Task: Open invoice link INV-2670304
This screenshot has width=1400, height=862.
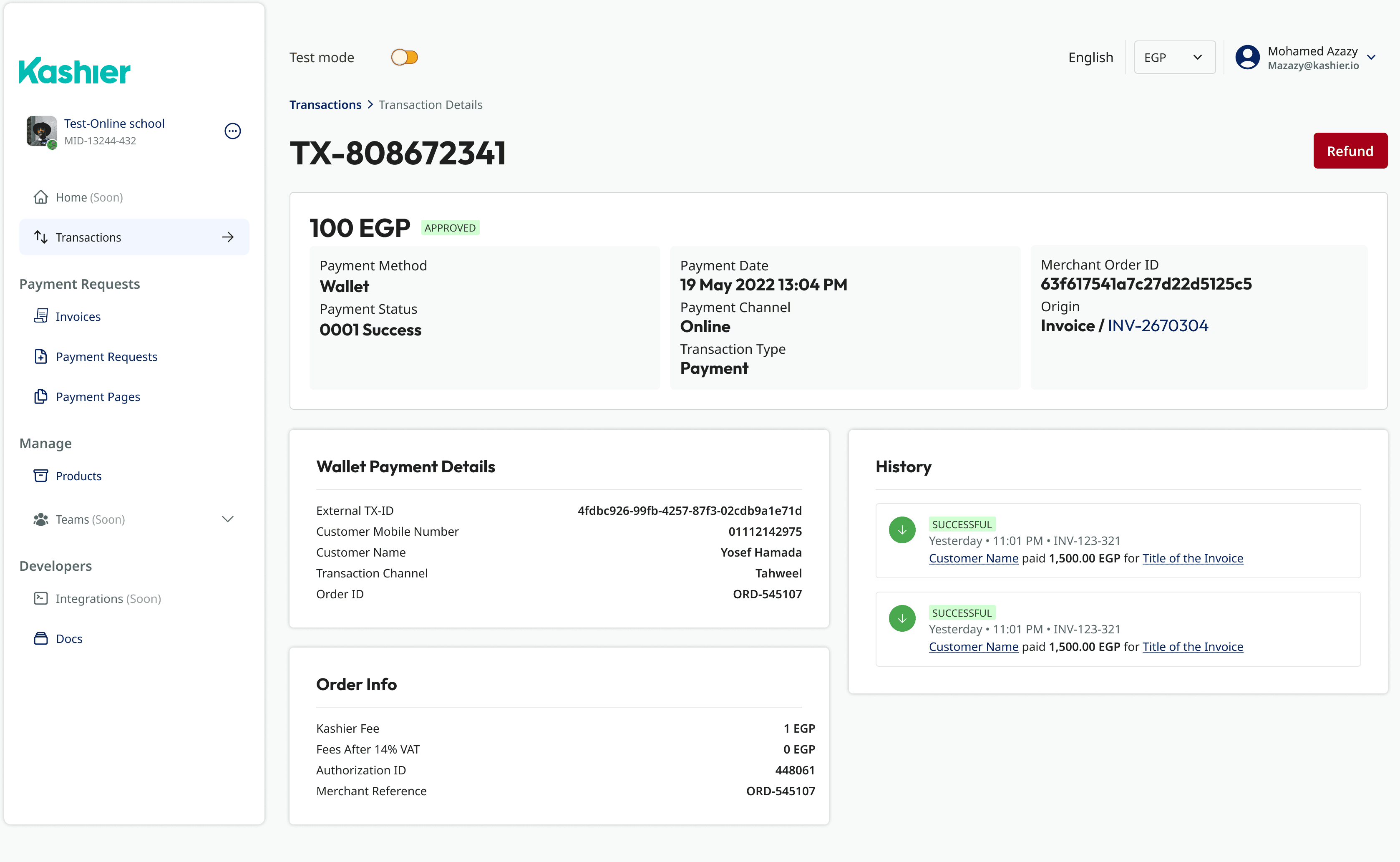Action: point(1157,325)
